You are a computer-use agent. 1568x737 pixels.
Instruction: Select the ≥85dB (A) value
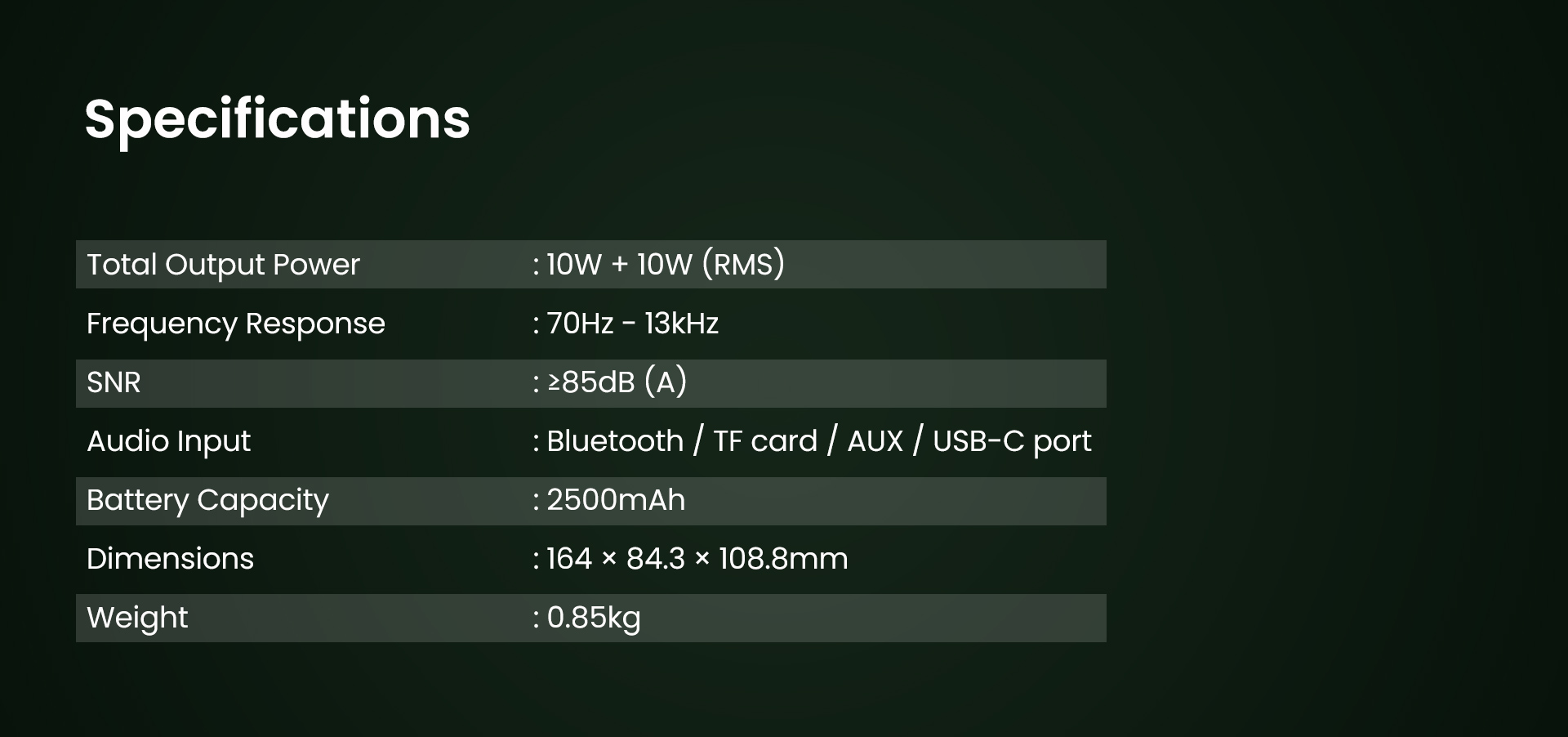(617, 382)
